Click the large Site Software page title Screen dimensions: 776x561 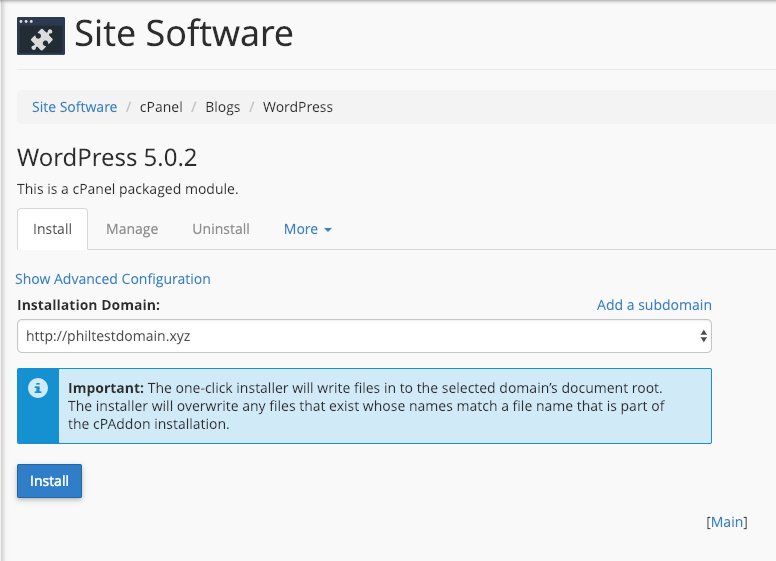tap(184, 34)
